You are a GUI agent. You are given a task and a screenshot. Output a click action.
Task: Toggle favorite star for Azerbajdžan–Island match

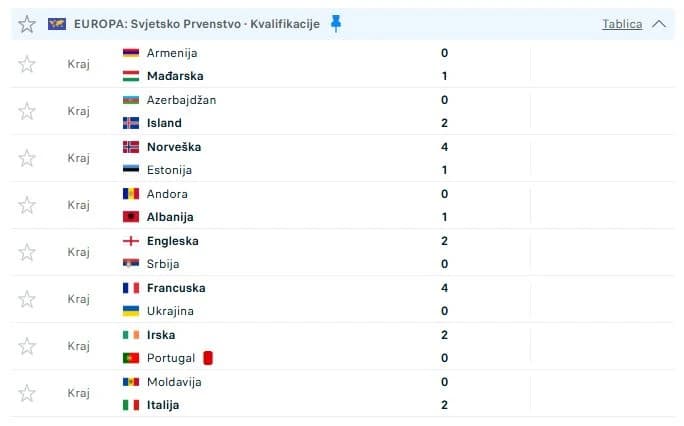point(27,111)
